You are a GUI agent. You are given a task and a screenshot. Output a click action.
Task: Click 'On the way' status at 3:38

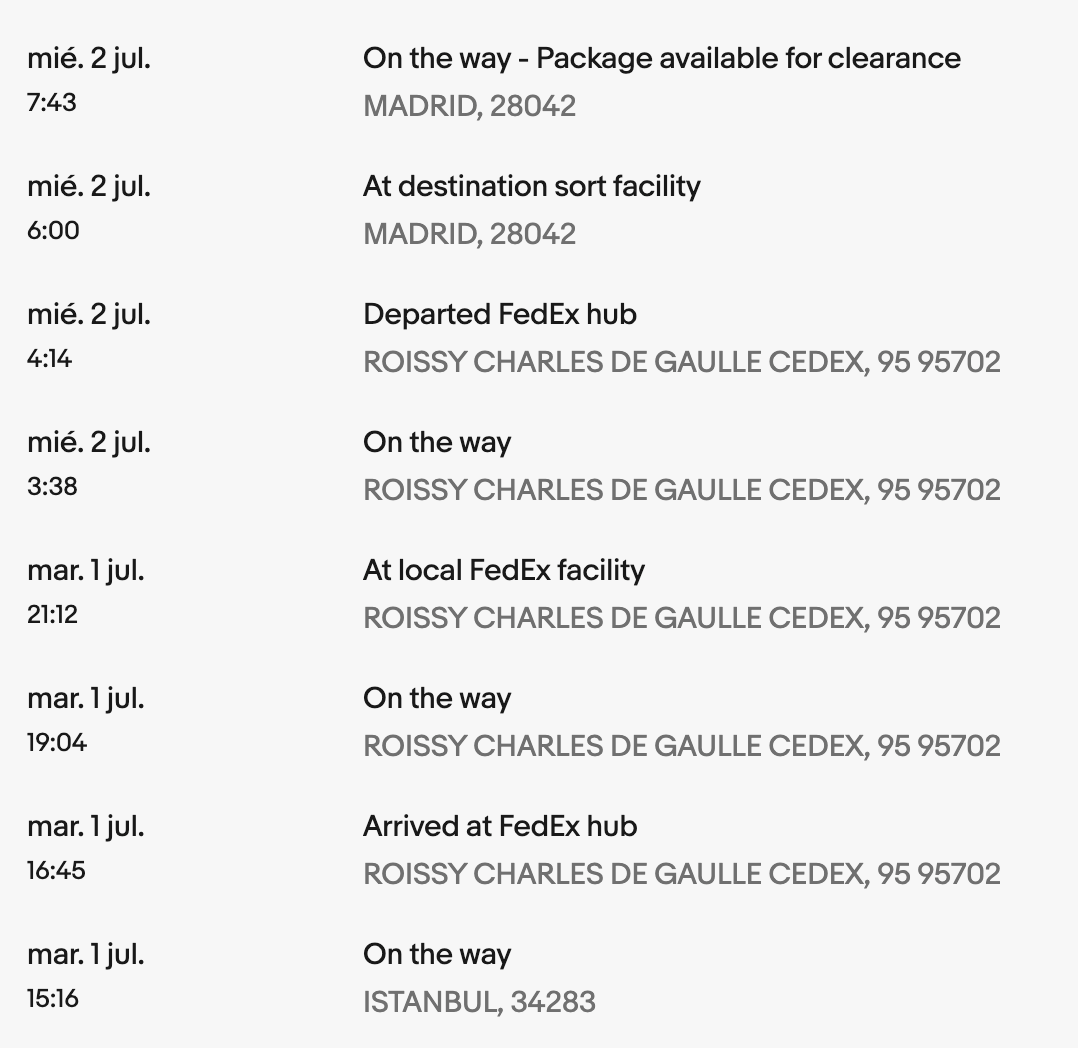coord(437,443)
